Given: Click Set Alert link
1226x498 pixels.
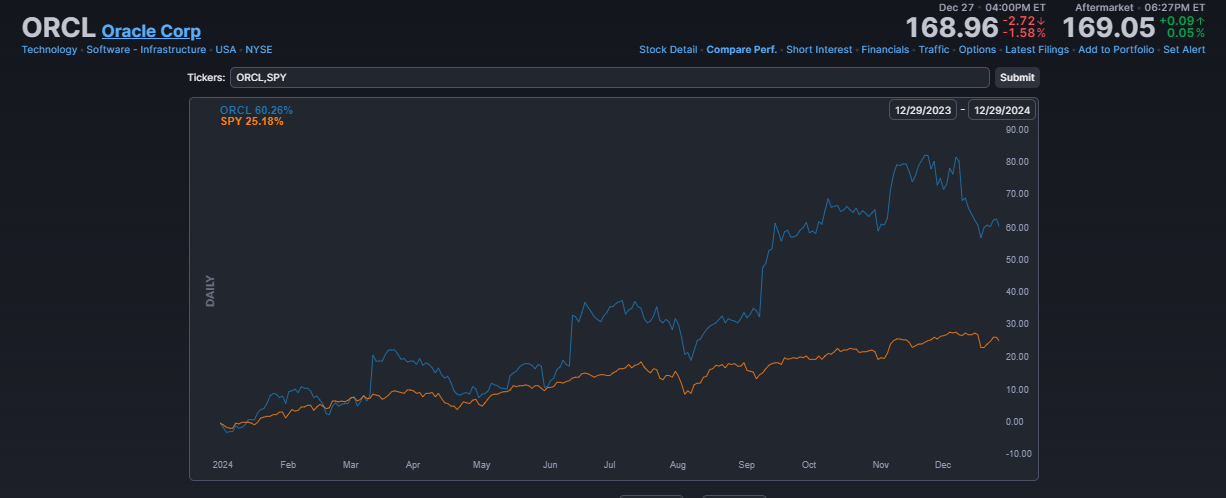Looking at the screenshot, I should [x=1184, y=49].
